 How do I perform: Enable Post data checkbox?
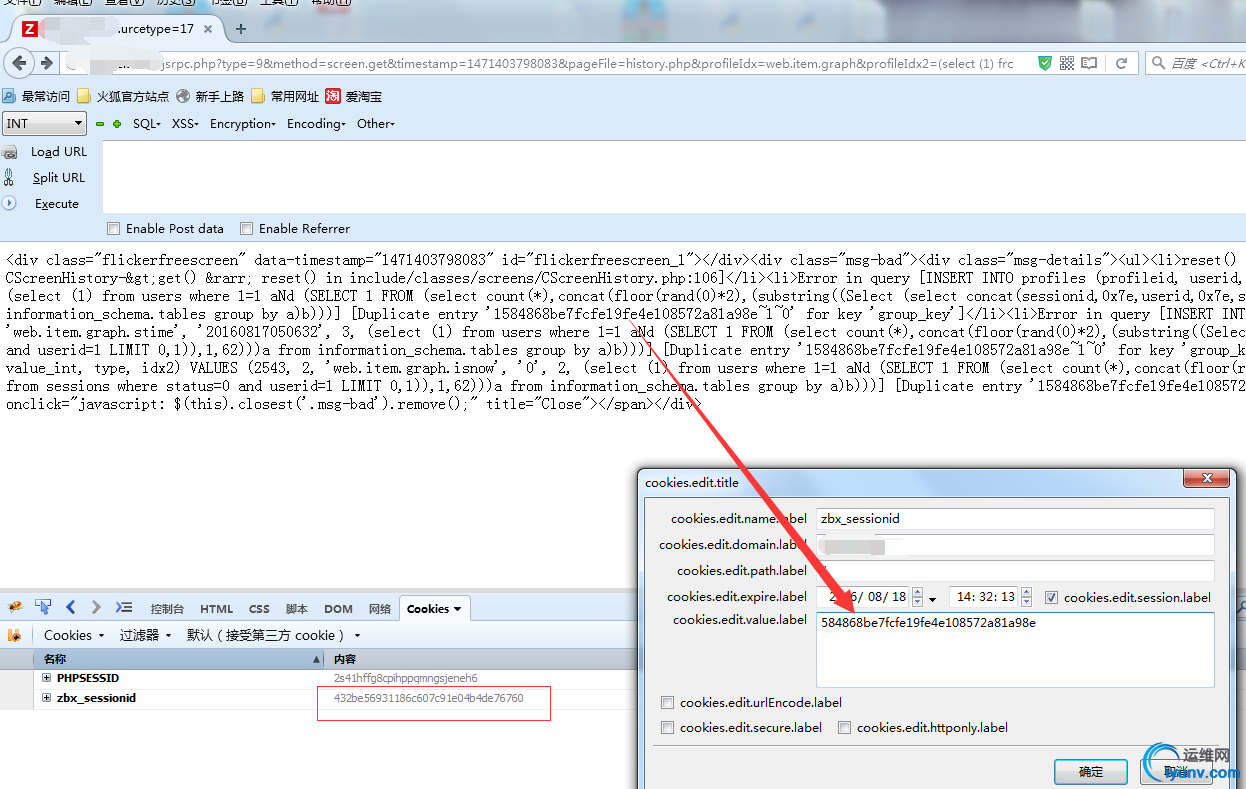113,228
